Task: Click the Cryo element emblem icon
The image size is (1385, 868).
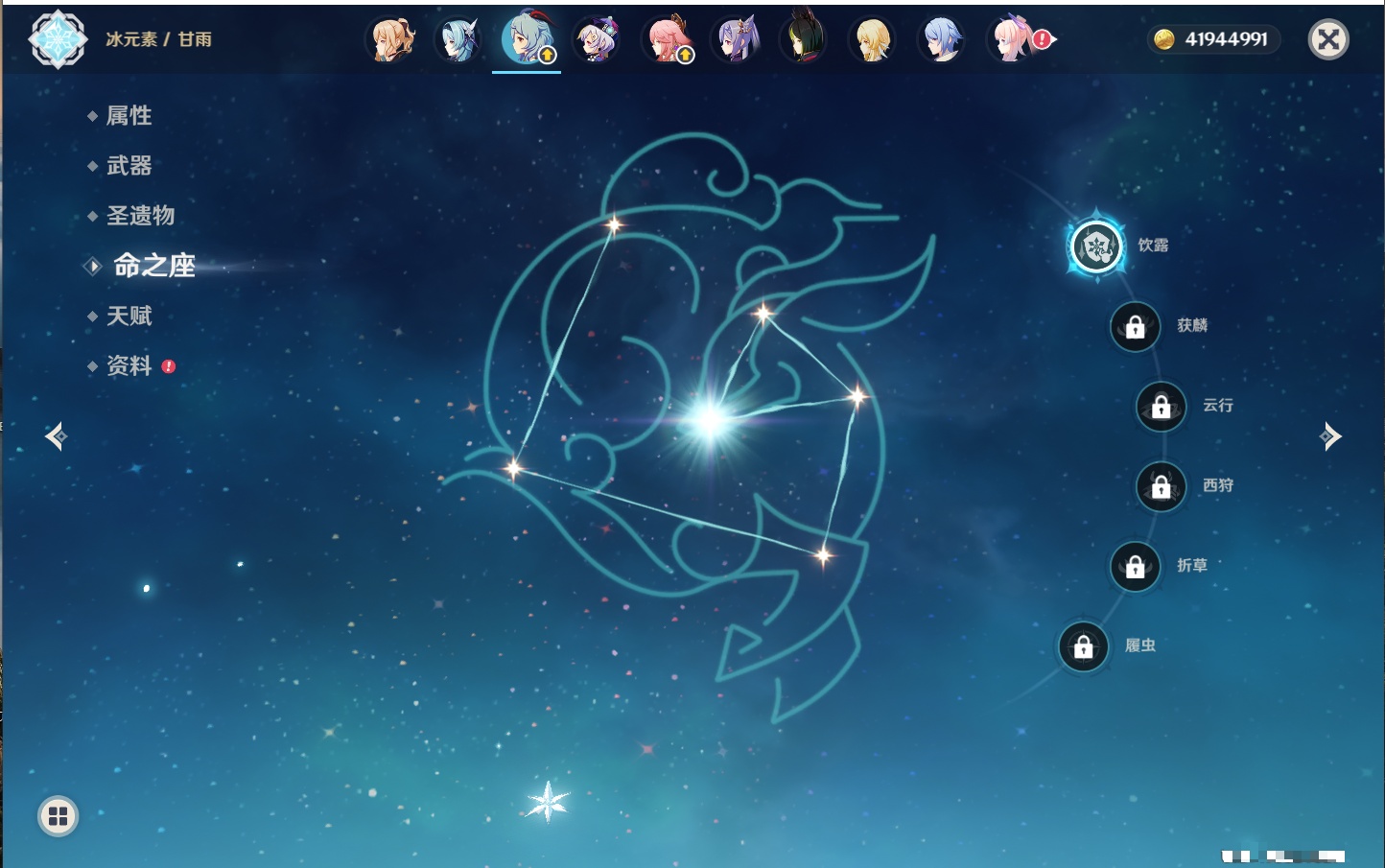Action: 58,39
